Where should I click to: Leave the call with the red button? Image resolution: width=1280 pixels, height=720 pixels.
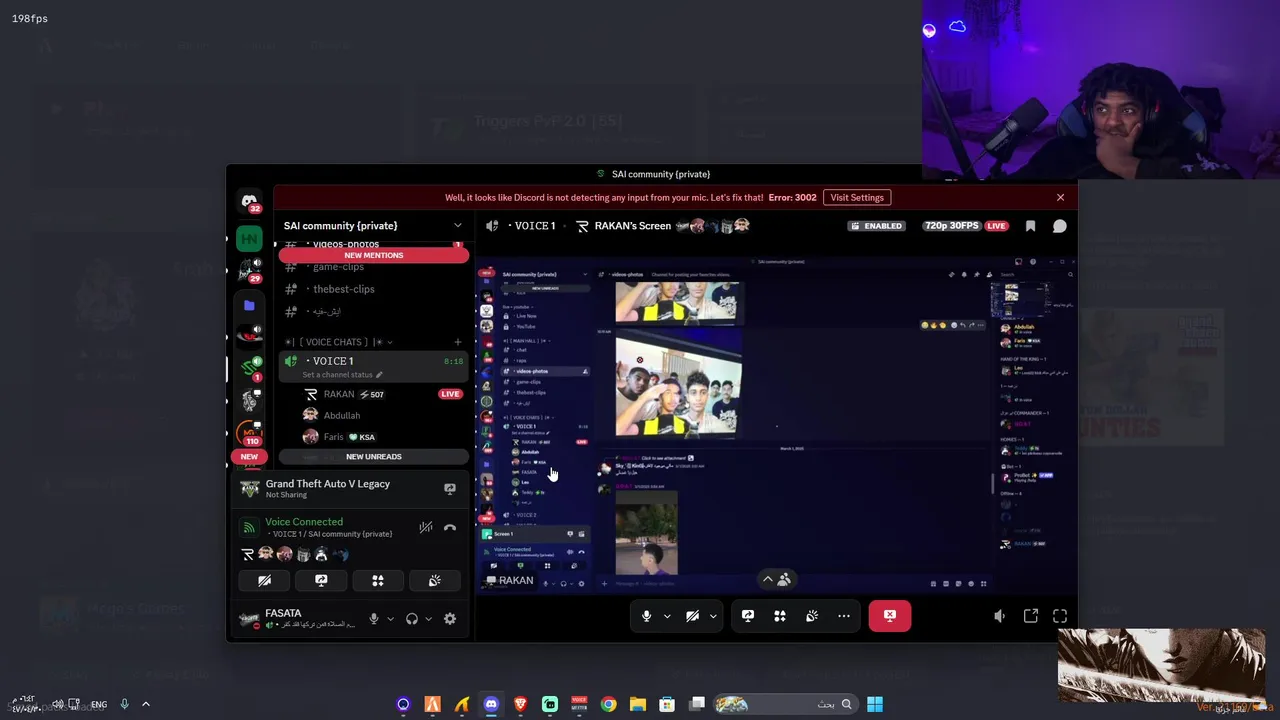coord(890,616)
